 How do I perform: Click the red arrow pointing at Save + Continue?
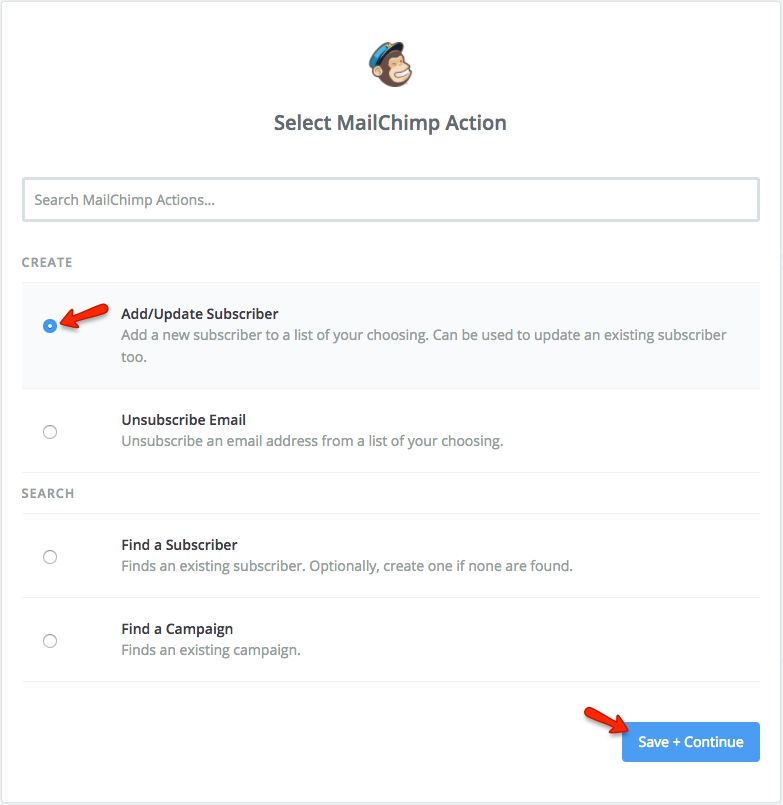603,721
